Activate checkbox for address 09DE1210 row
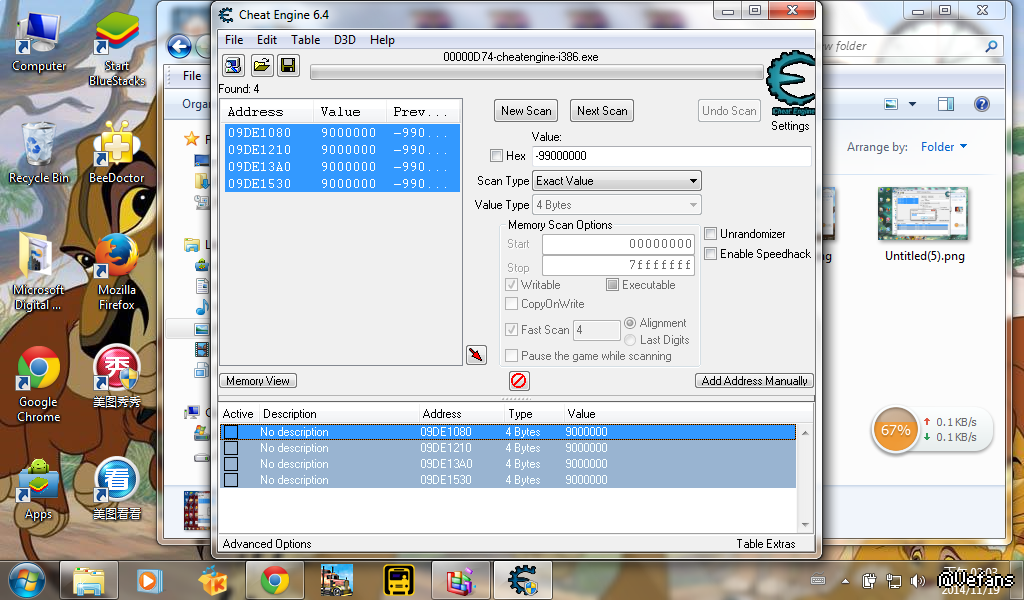 point(231,448)
